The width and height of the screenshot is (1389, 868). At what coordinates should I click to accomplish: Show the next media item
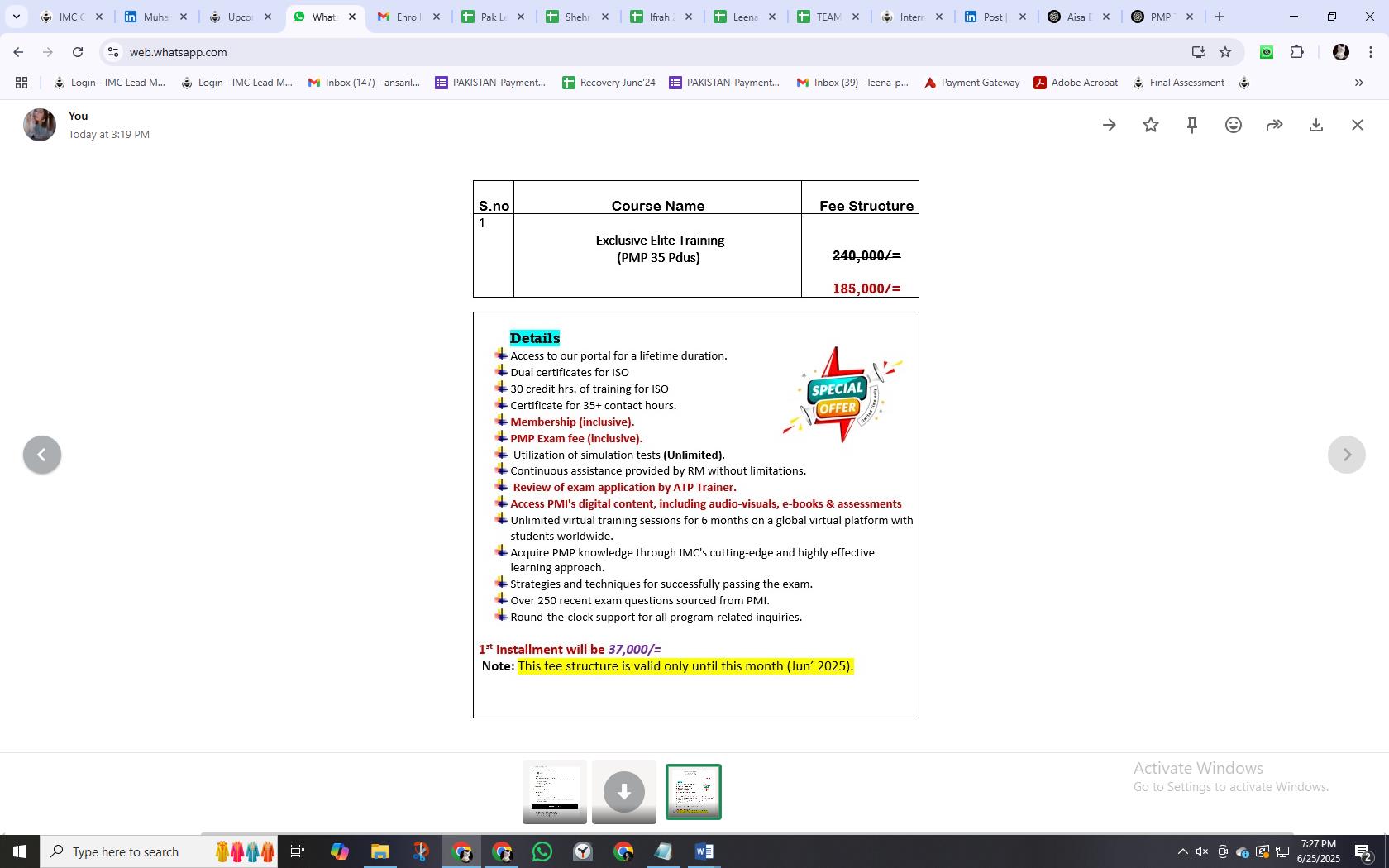(x=1347, y=455)
